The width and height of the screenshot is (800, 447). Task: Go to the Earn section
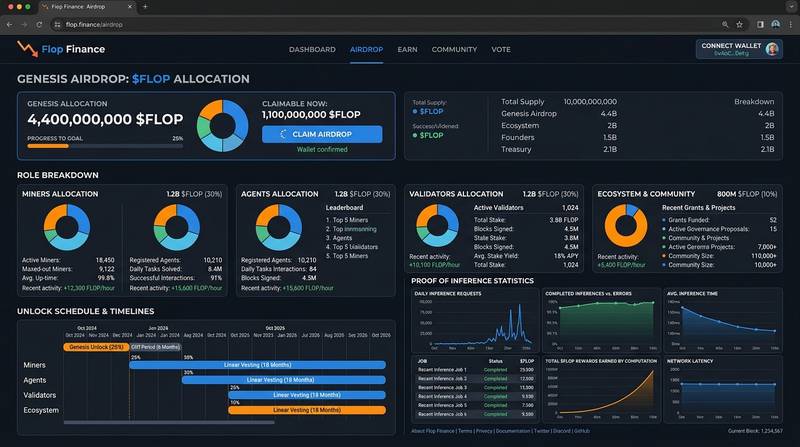tap(407, 49)
